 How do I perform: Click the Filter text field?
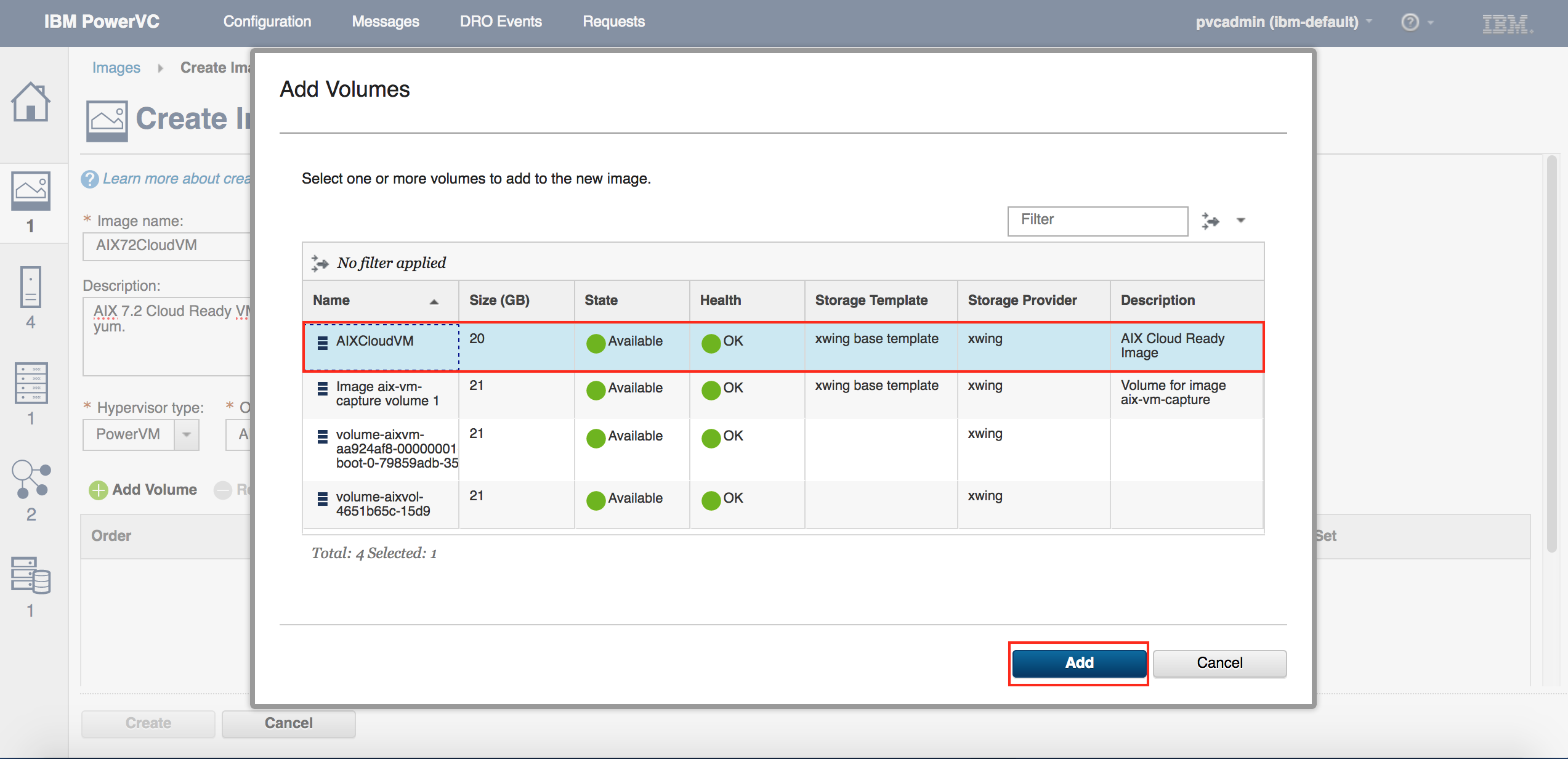coord(1097,221)
